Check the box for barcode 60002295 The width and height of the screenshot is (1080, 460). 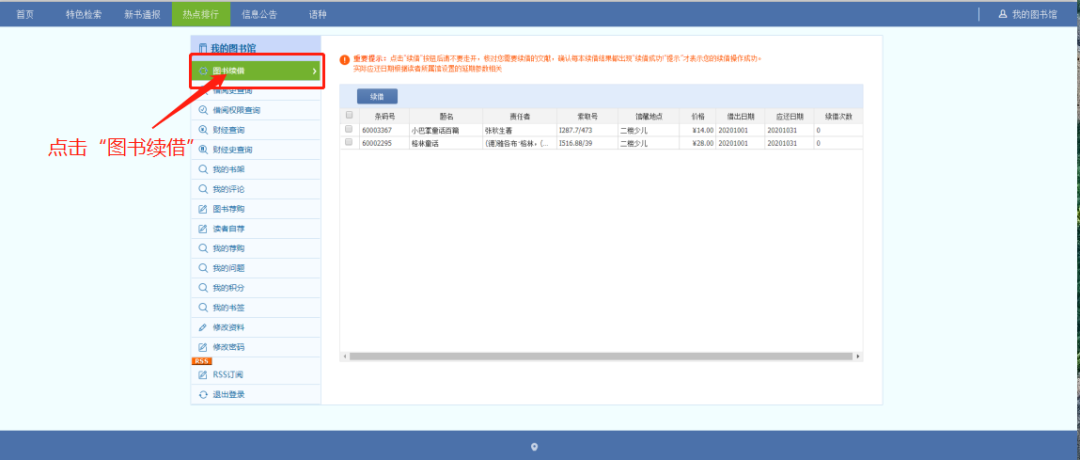click(349, 143)
